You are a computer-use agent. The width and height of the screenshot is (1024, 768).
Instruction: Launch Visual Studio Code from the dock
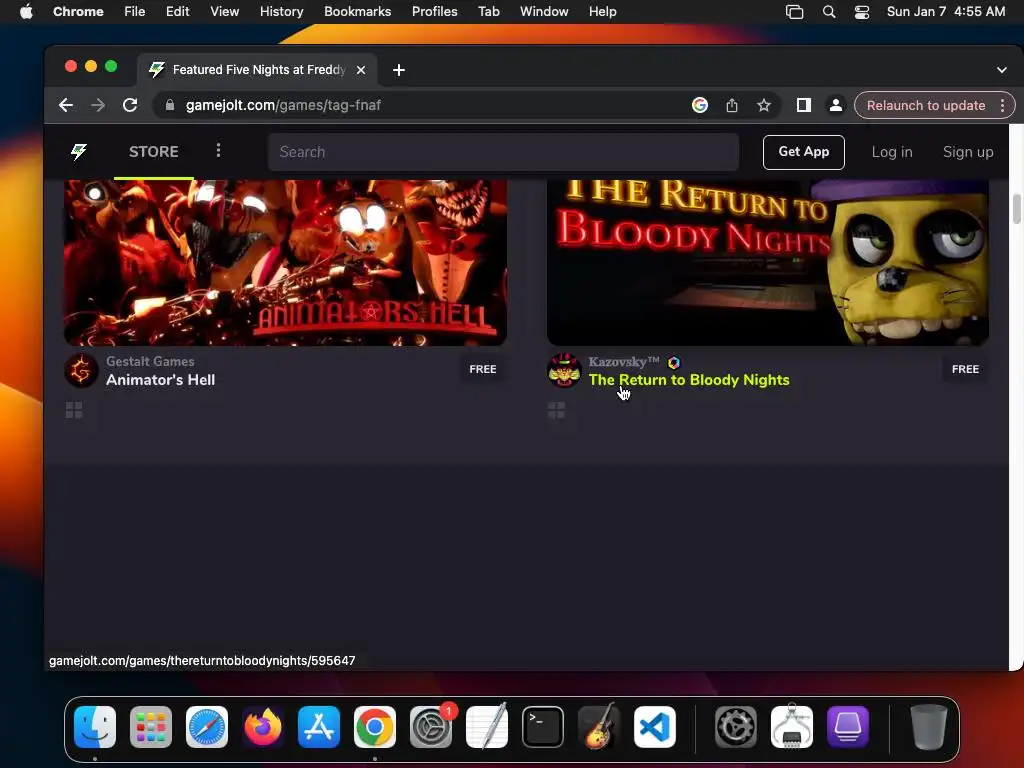click(x=655, y=726)
